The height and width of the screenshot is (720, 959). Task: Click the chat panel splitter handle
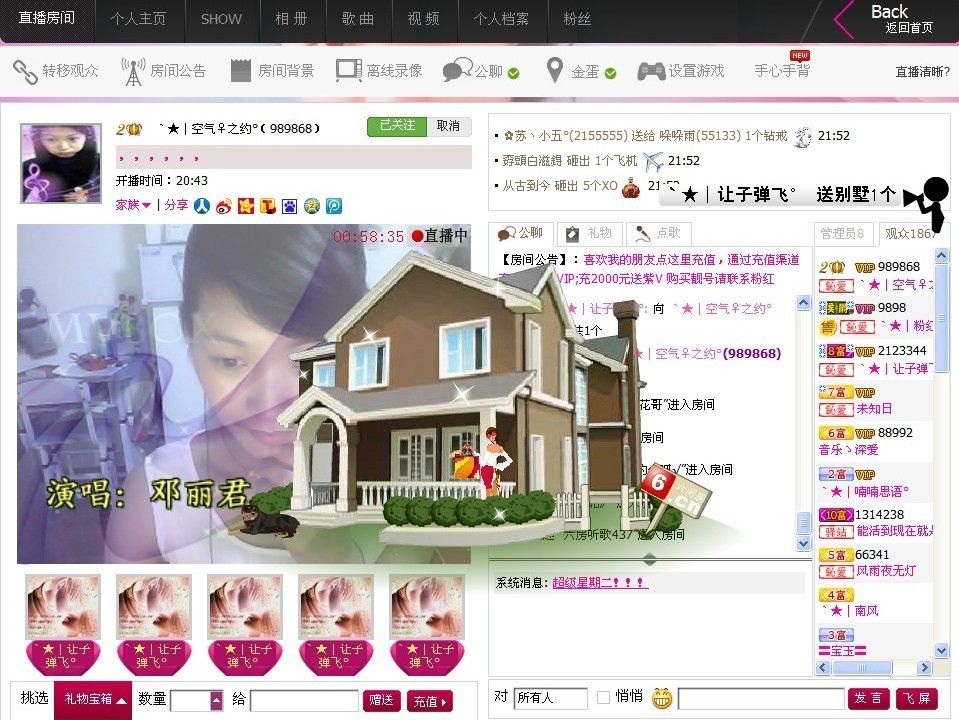[650, 559]
